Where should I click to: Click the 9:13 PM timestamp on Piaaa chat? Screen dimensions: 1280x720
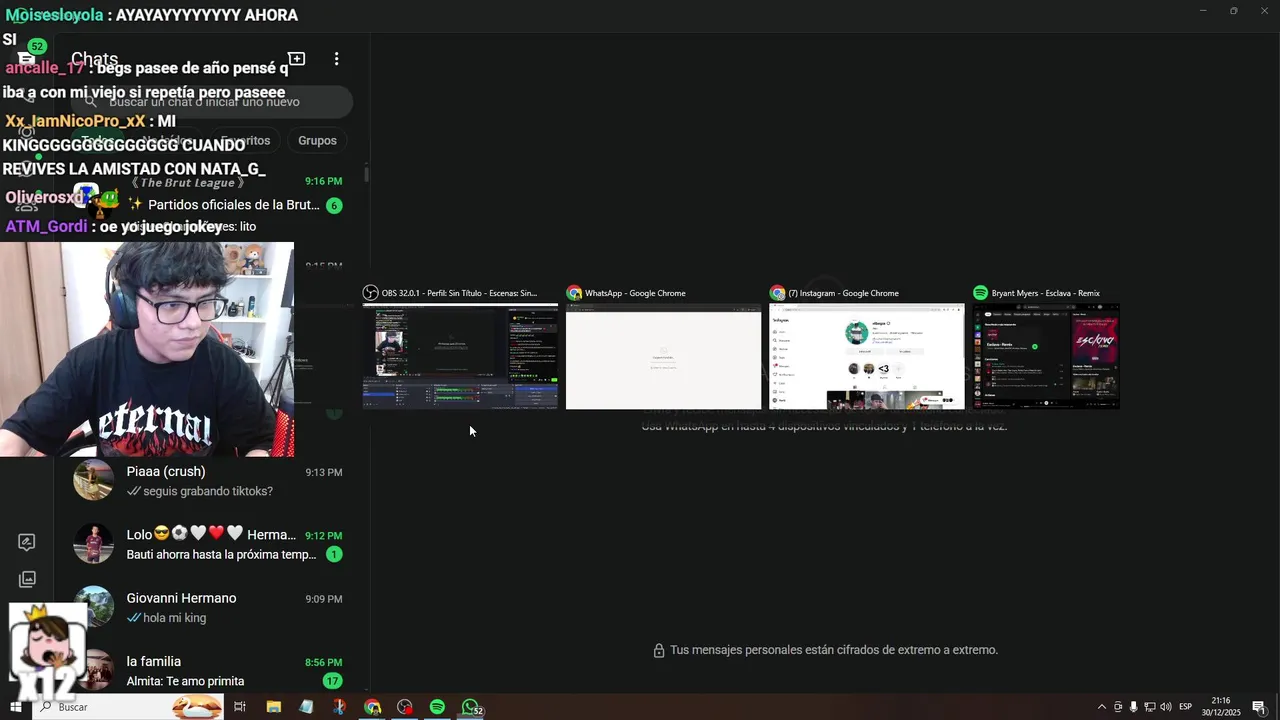[x=324, y=472]
